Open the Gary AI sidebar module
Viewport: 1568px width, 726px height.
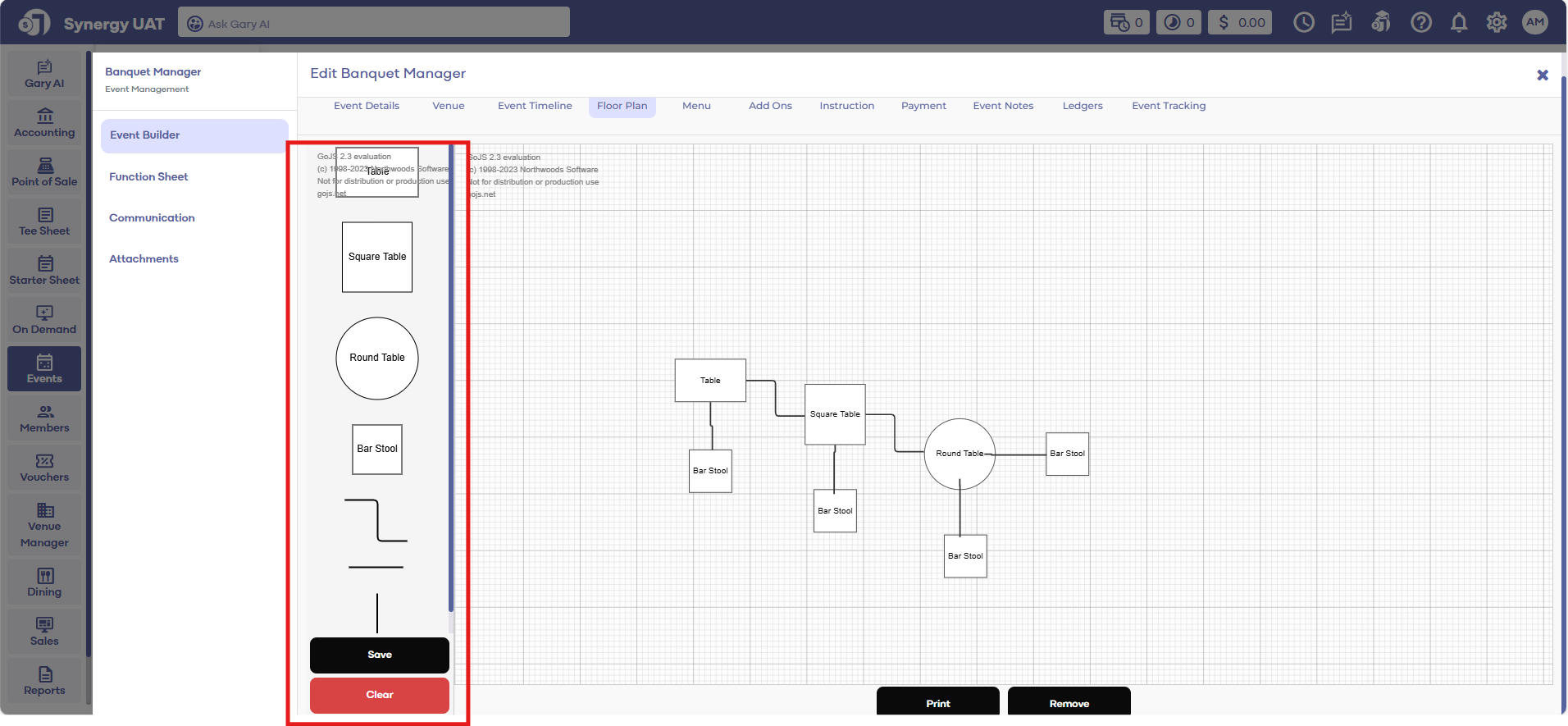pos(44,74)
